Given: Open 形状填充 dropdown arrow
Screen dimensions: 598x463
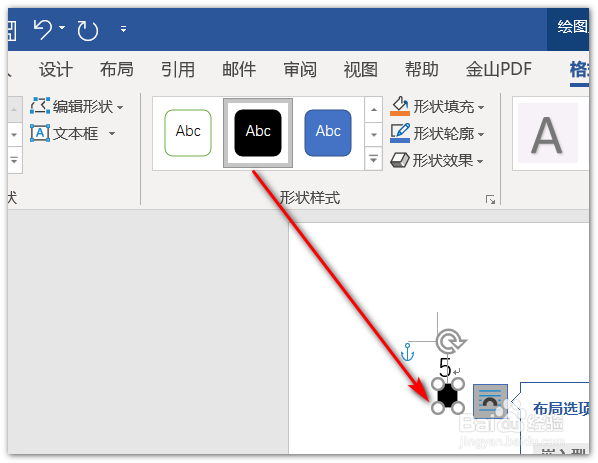Looking at the screenshot, I should (x=481, y=108).
